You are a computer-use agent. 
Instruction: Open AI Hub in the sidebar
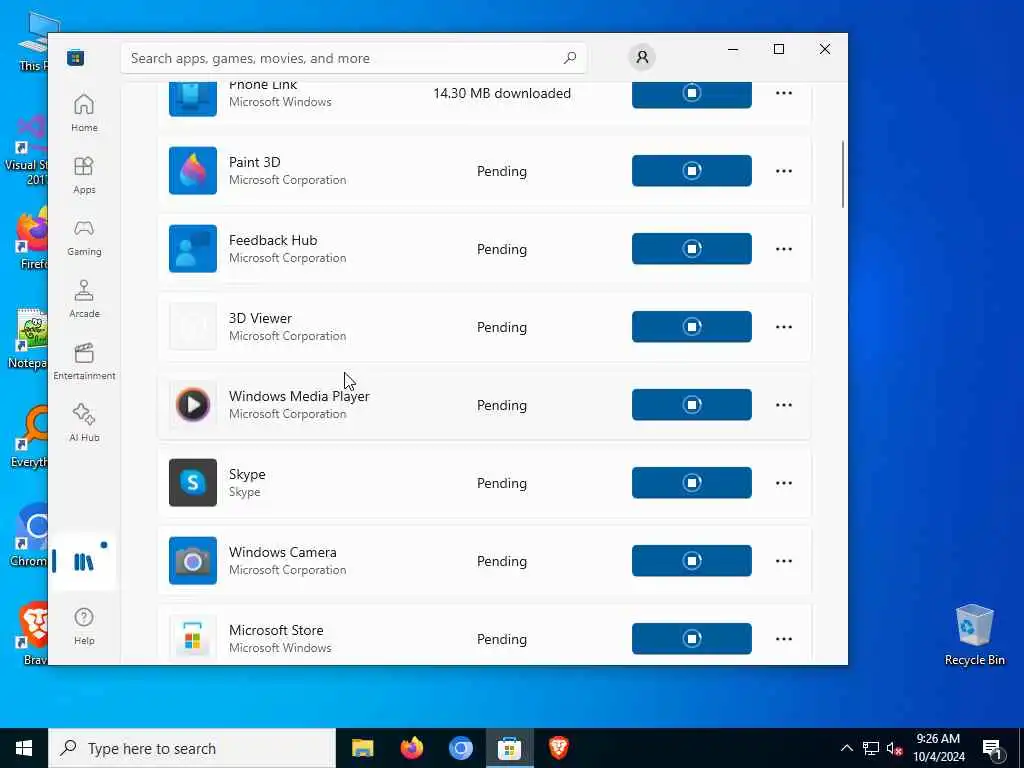[x=84, y=423]
